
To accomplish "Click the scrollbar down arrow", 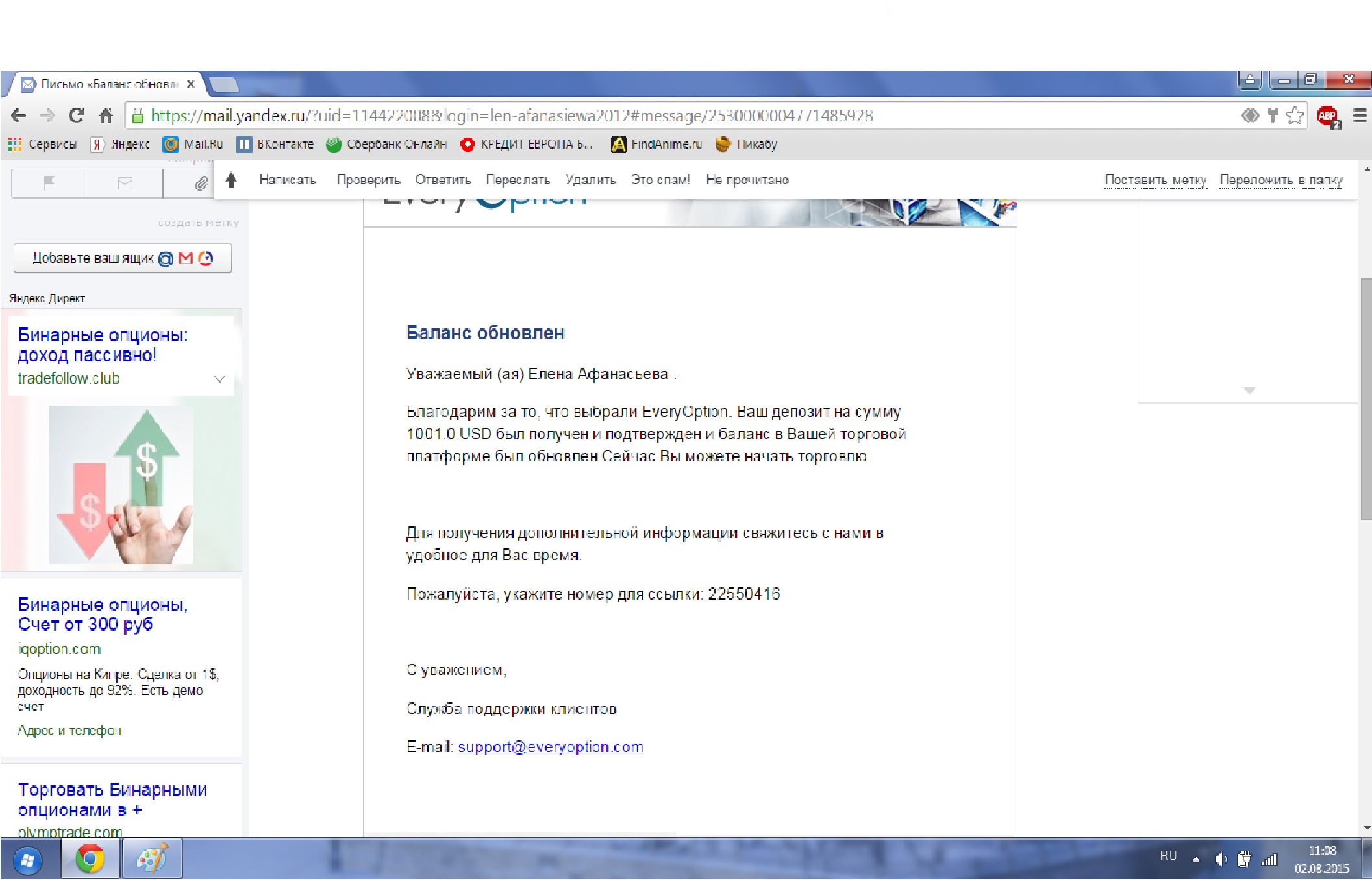I will pos(1366,828).
